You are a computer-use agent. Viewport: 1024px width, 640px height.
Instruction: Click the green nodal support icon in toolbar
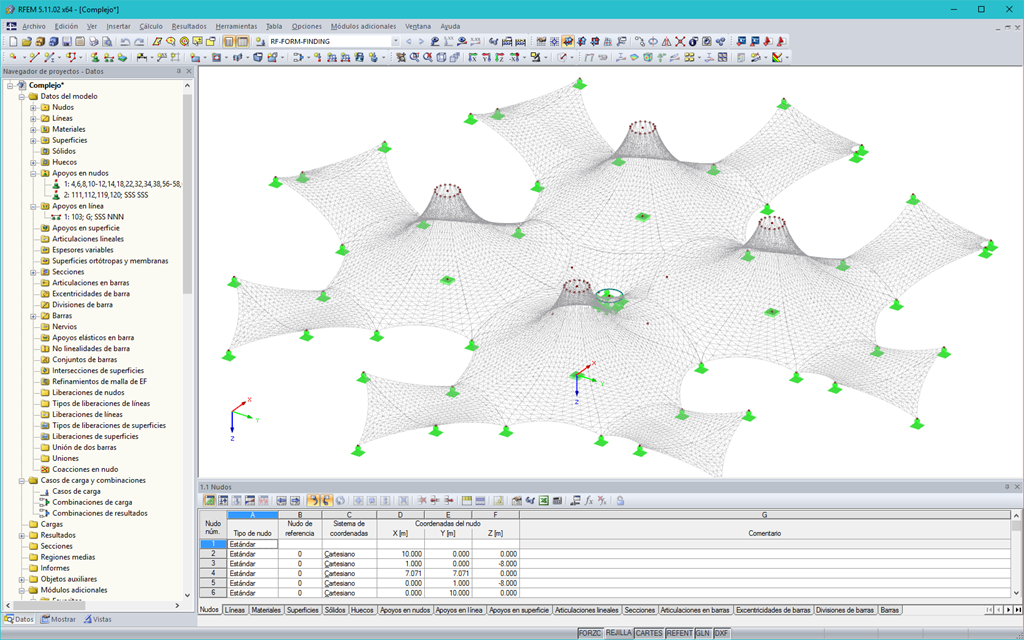tap(95, 57)
